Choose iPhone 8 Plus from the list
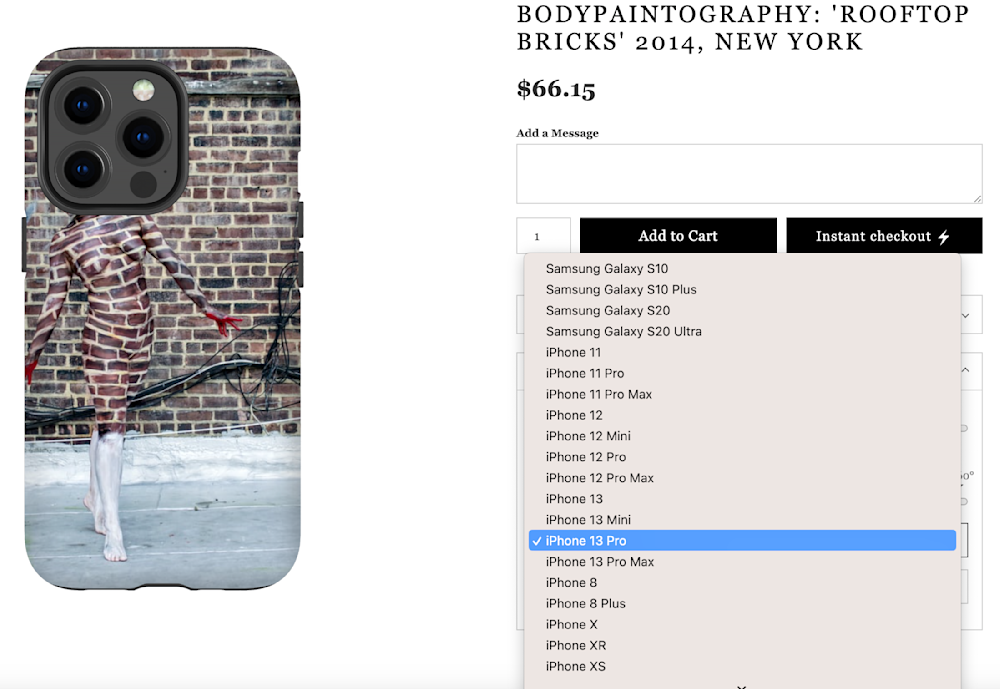The width and height of the screenshot is (1000, 689). pos(586,604)
